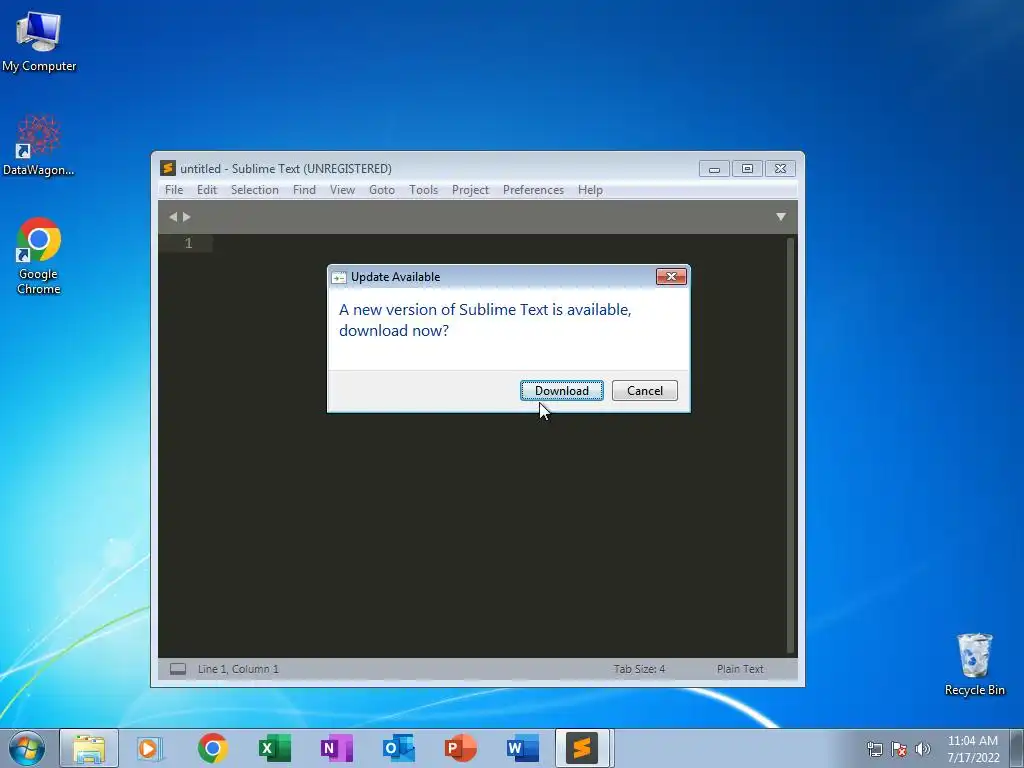Open the Find menu
This screenshot has height=768, width=1024.
coord(304,190)
